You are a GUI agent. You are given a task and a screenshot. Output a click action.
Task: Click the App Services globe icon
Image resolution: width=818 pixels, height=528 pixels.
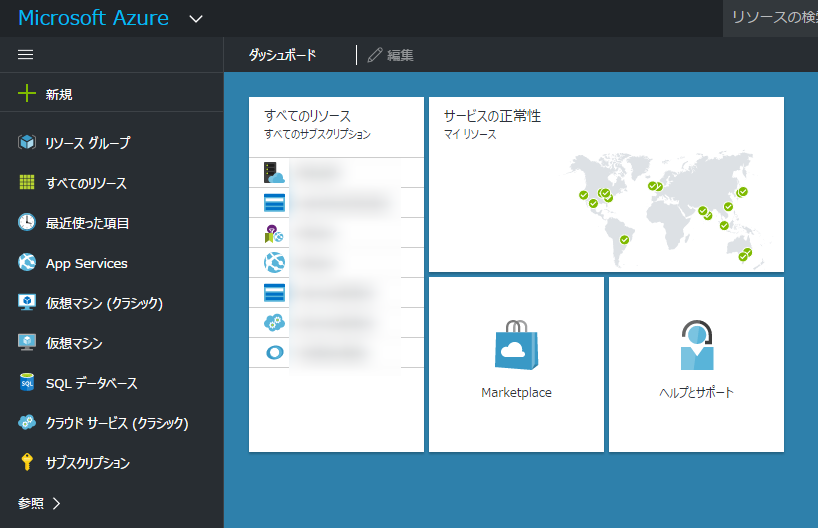27,263
